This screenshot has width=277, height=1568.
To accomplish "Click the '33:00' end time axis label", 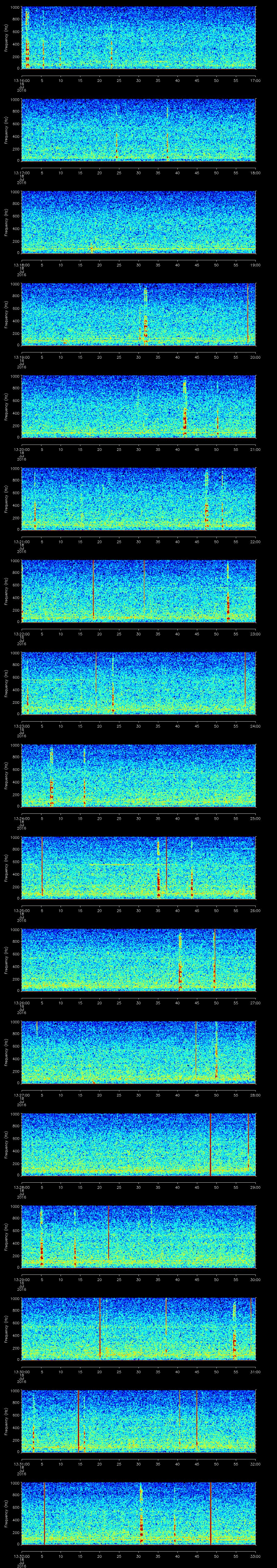I will (x=256, y=1556).
